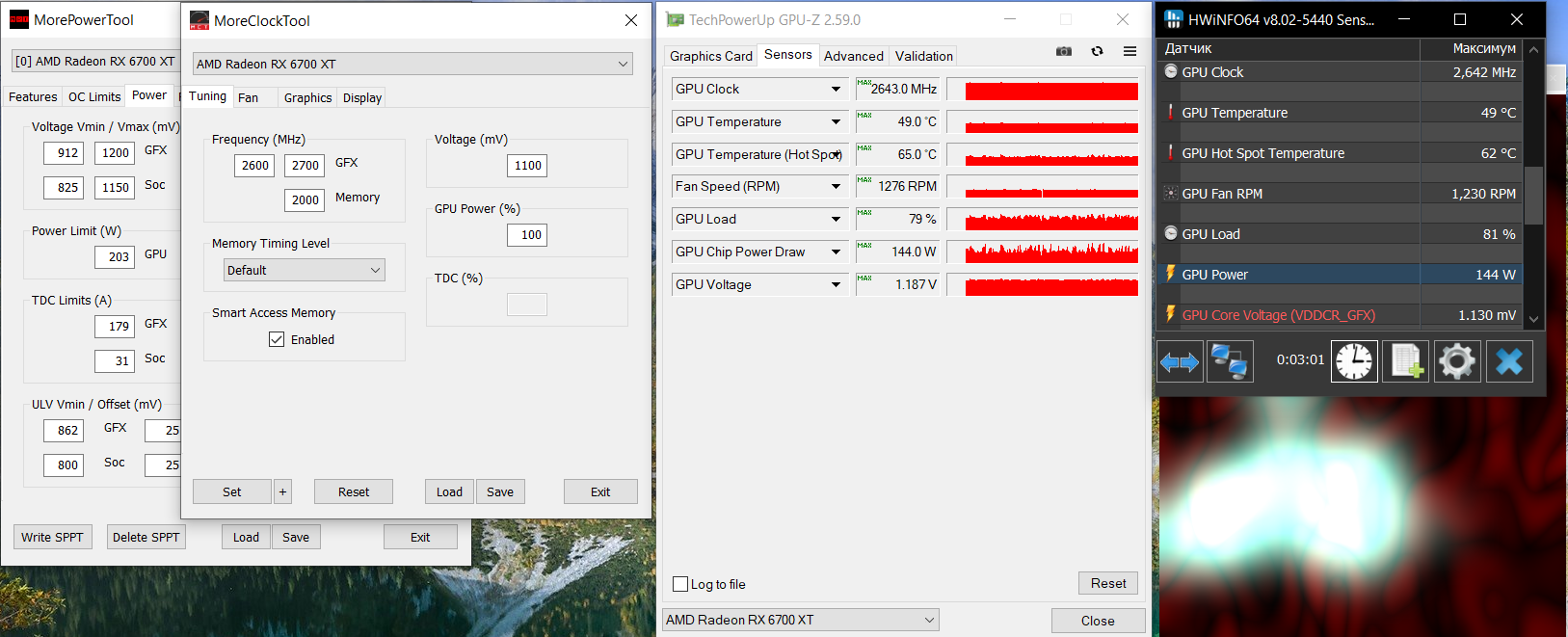
Task: Click GPU Power lightning icon in HWiNFO
Action: pos(1171,274)
